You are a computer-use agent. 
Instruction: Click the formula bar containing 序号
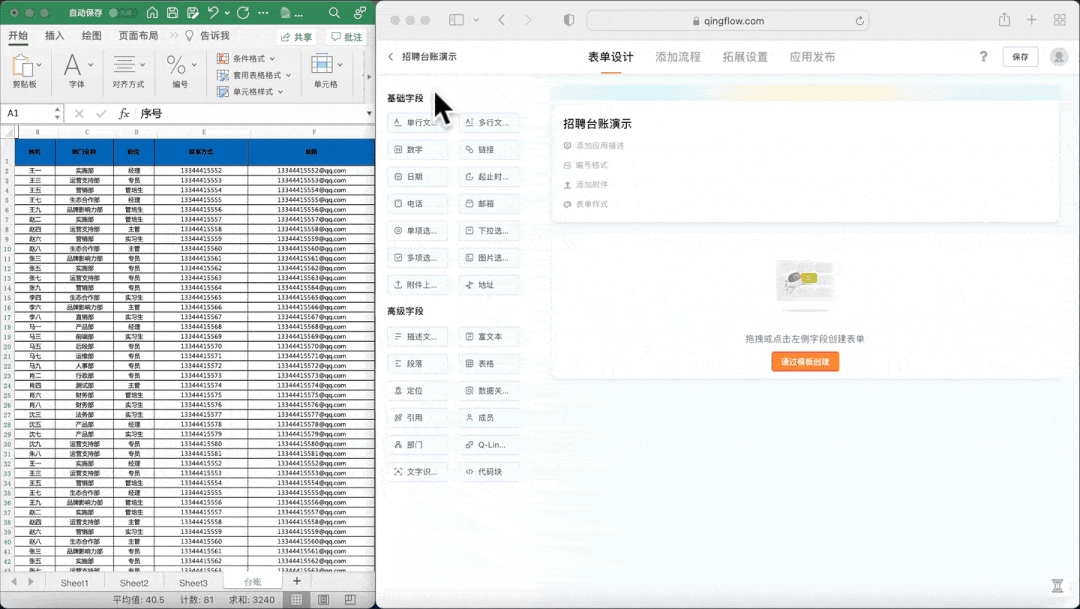click(249, 113)
